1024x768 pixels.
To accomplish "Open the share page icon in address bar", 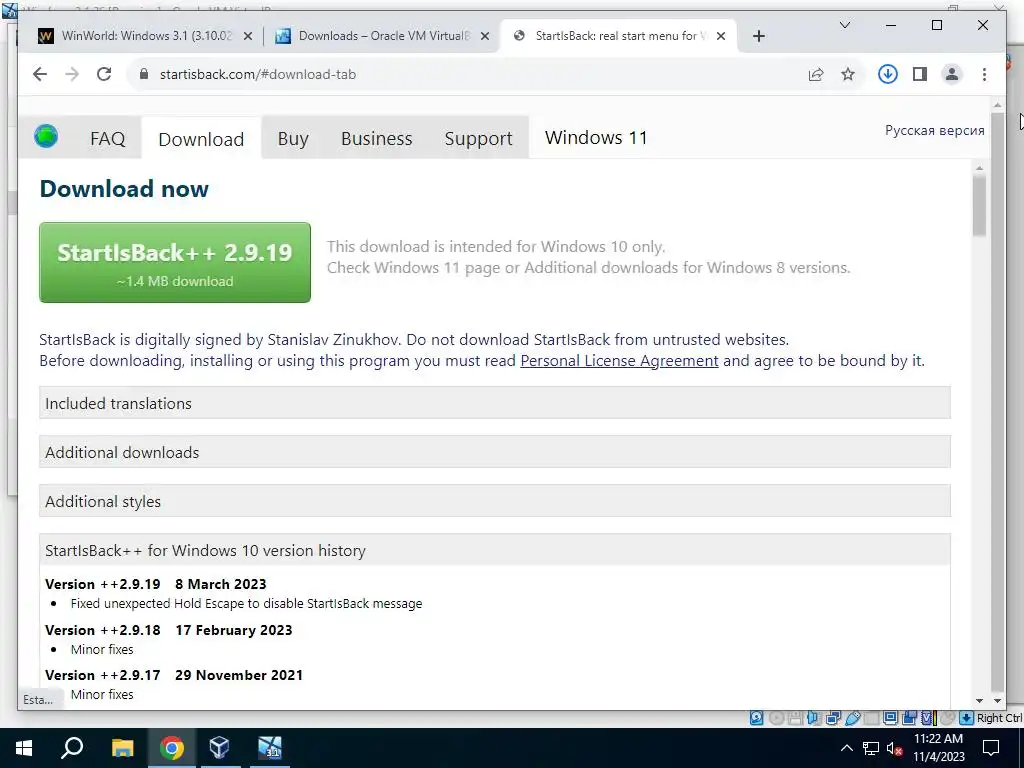I will tap(816, 74).
